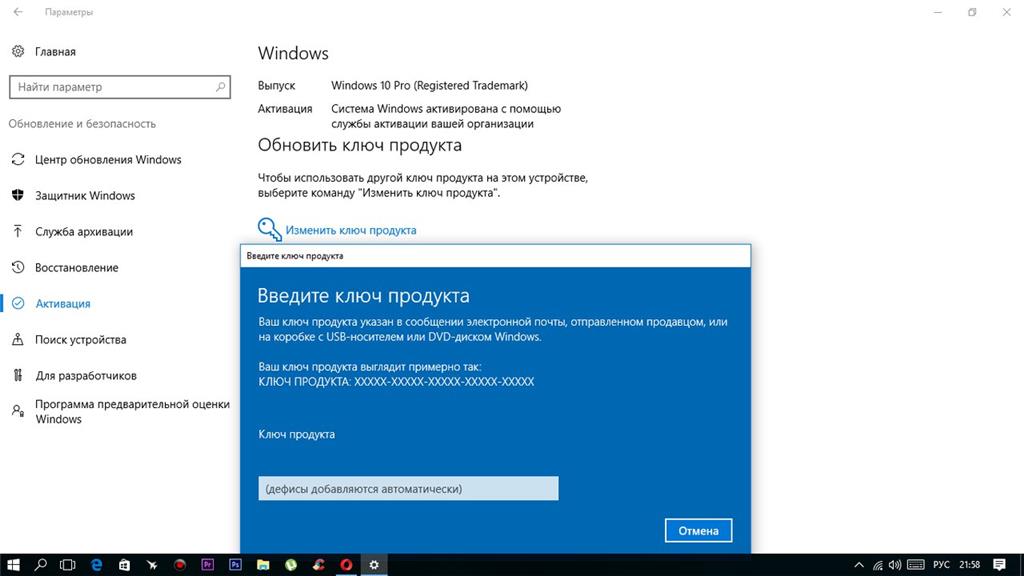The height and width of the screenshot is (576, 1024).
Task: Launch Microsoft Edge from taskbar
Action: 96,565
